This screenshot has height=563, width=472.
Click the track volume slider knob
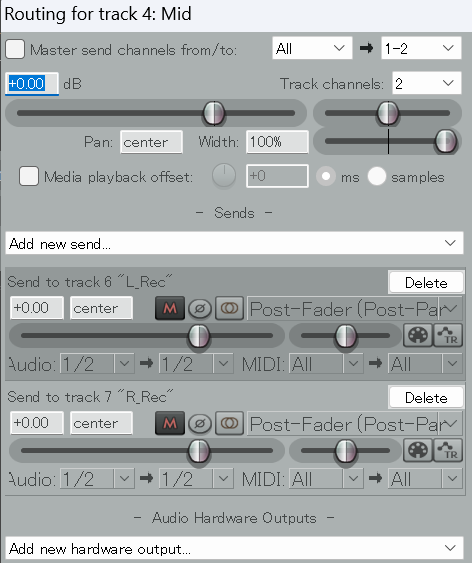click(214, 113)
